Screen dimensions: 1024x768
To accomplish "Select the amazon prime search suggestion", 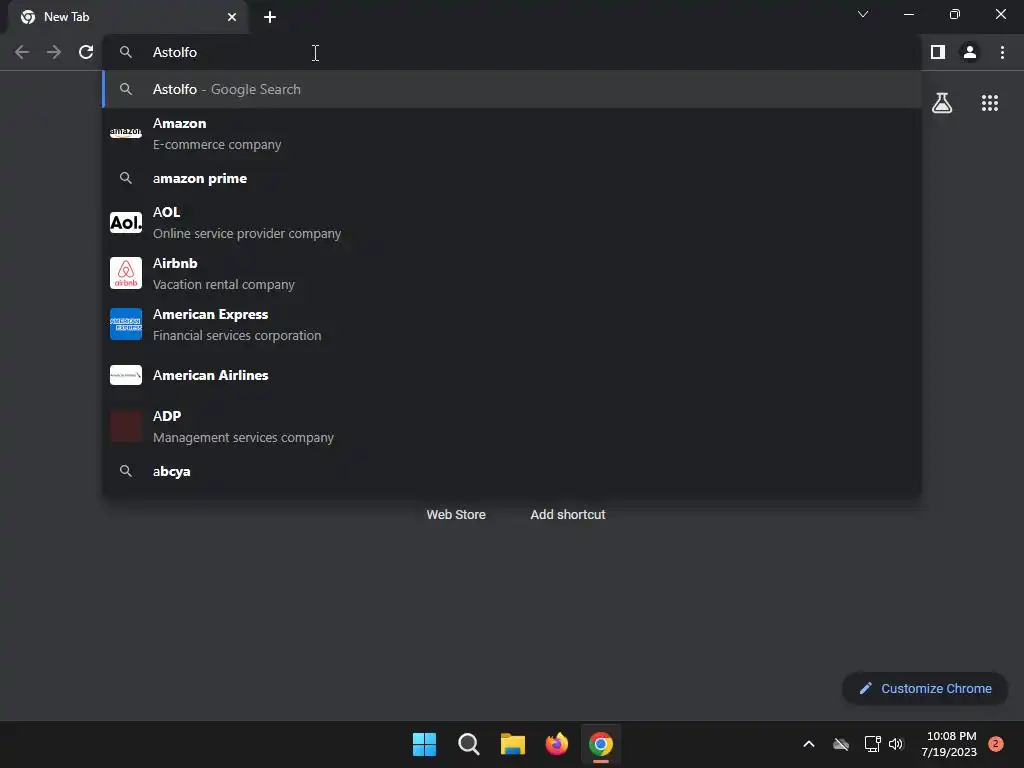I will coord(511,178).
